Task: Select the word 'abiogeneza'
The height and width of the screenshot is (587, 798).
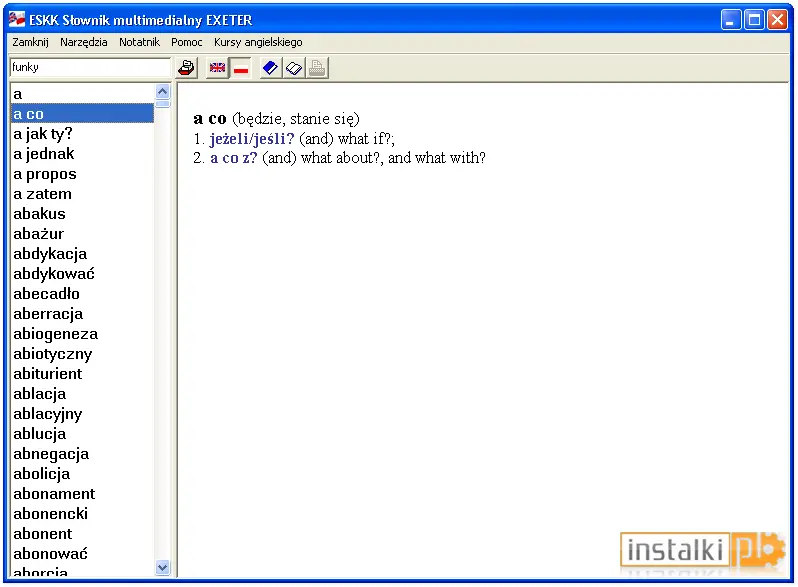Action: click(x=82, y=333)
